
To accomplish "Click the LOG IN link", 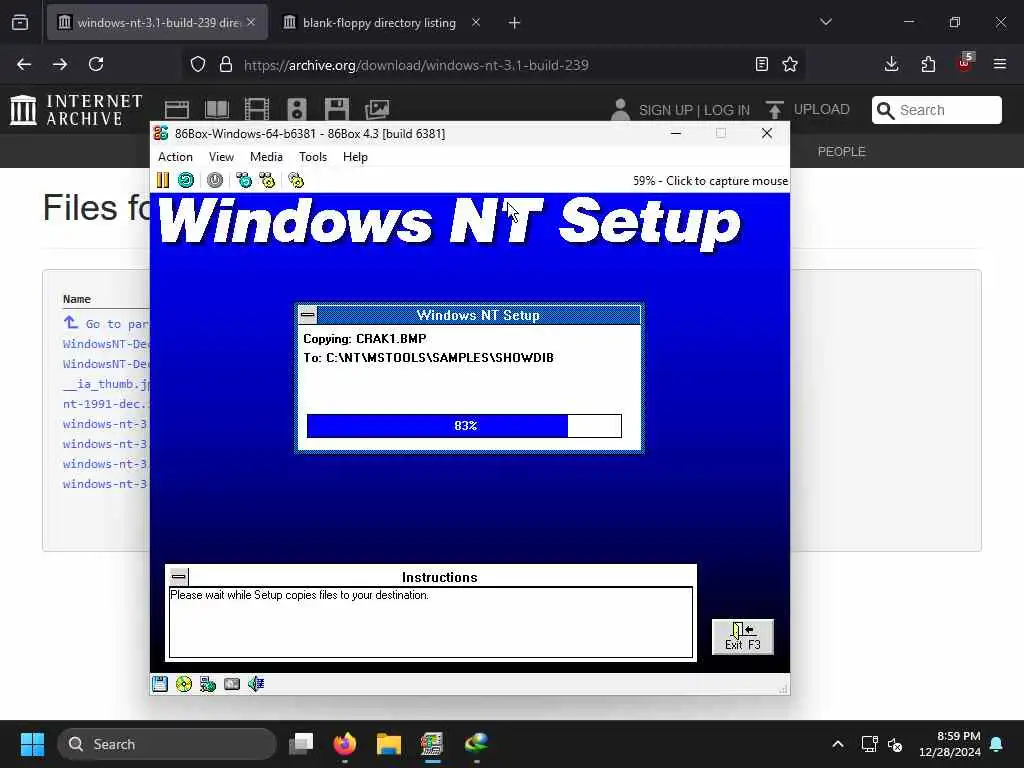I will (x=727, y=110).
